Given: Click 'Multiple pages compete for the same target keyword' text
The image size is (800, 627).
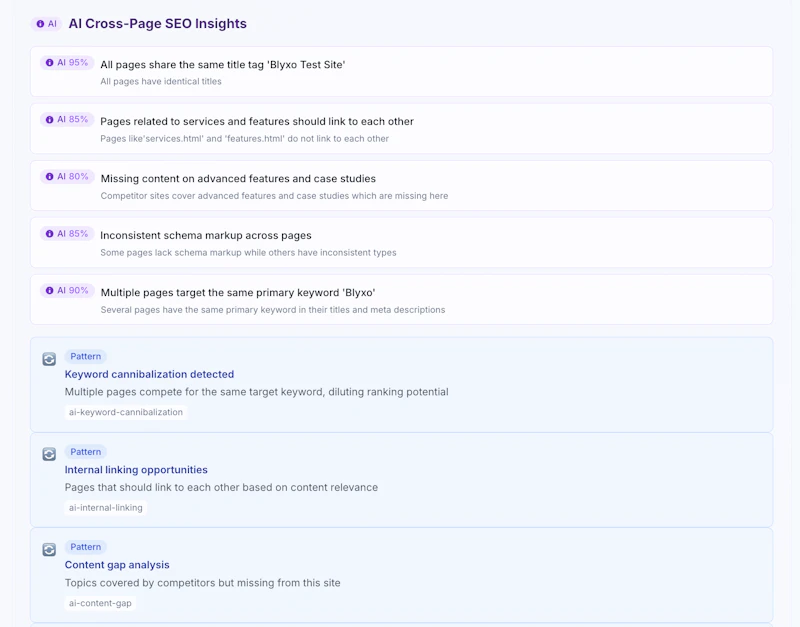Looking at the screenshot, I should tap(256, 392).
